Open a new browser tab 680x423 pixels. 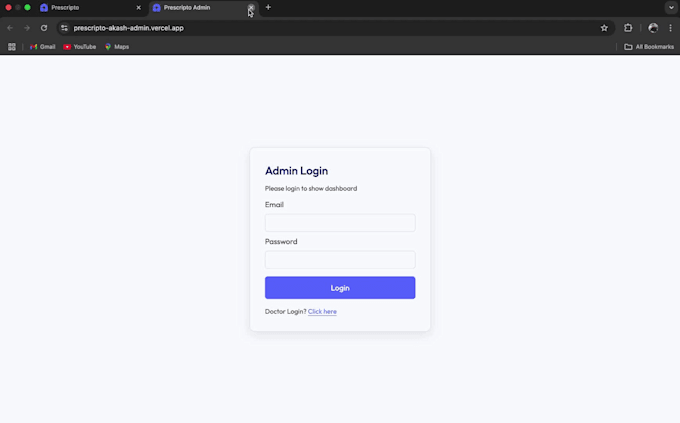click(268, 7)
